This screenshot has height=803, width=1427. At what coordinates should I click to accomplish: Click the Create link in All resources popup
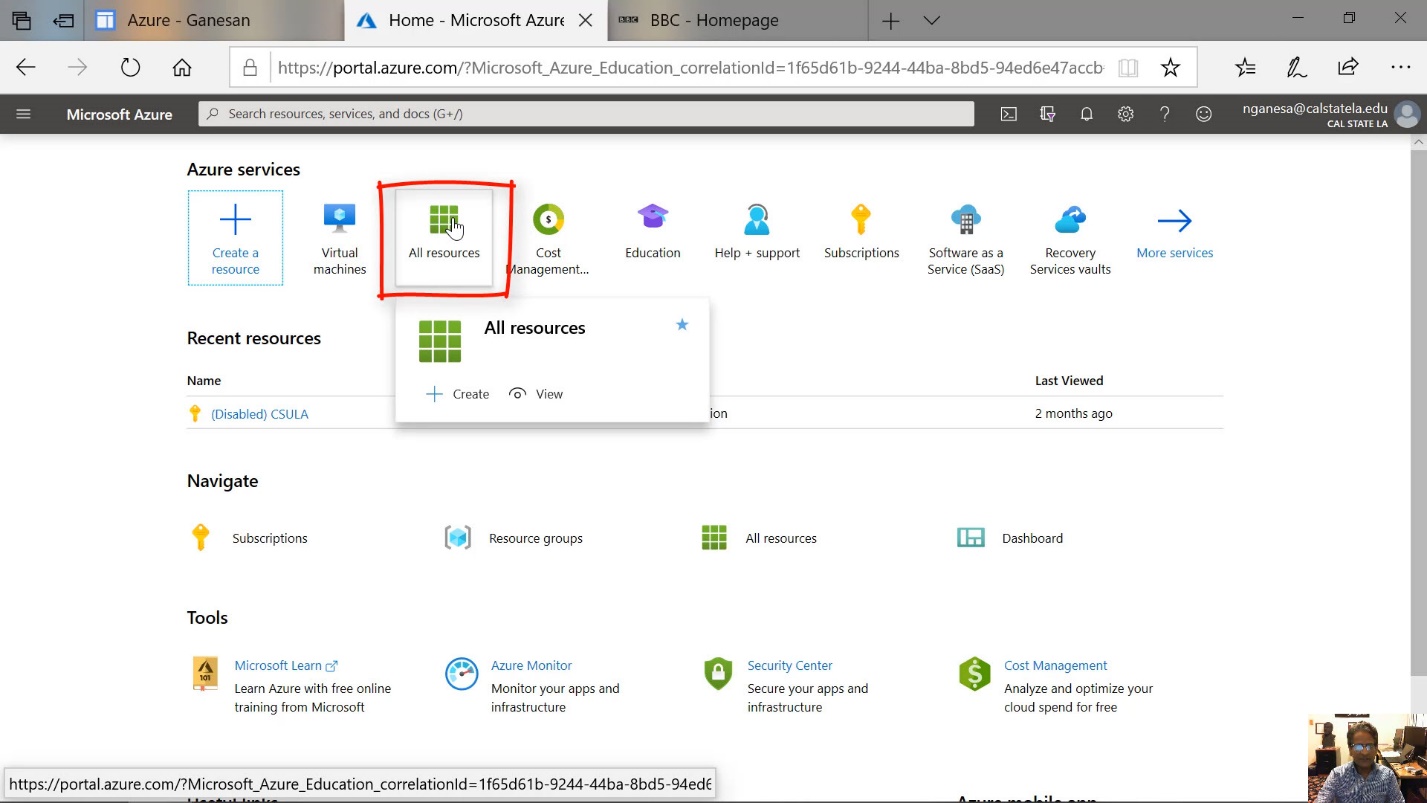[458, 394]
